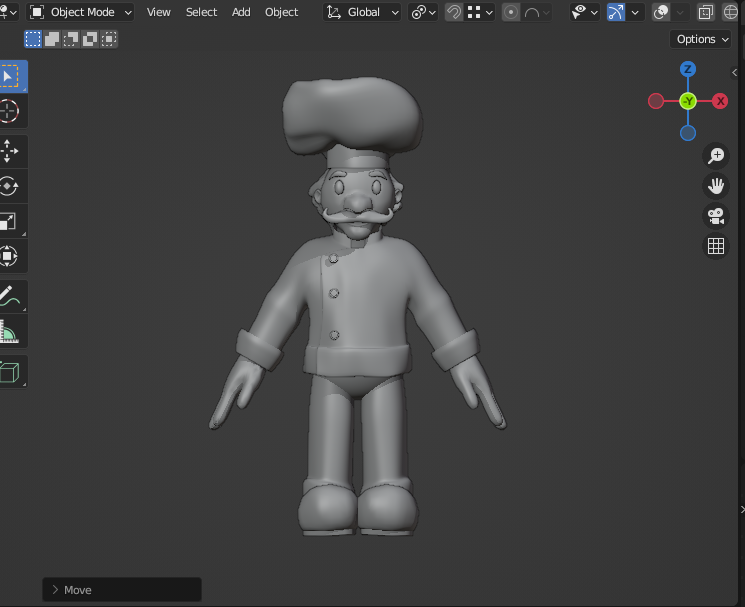Screen dimensions: 745x607
Task: Open Object Mode dropdown
Action: (x=80, y=12)
